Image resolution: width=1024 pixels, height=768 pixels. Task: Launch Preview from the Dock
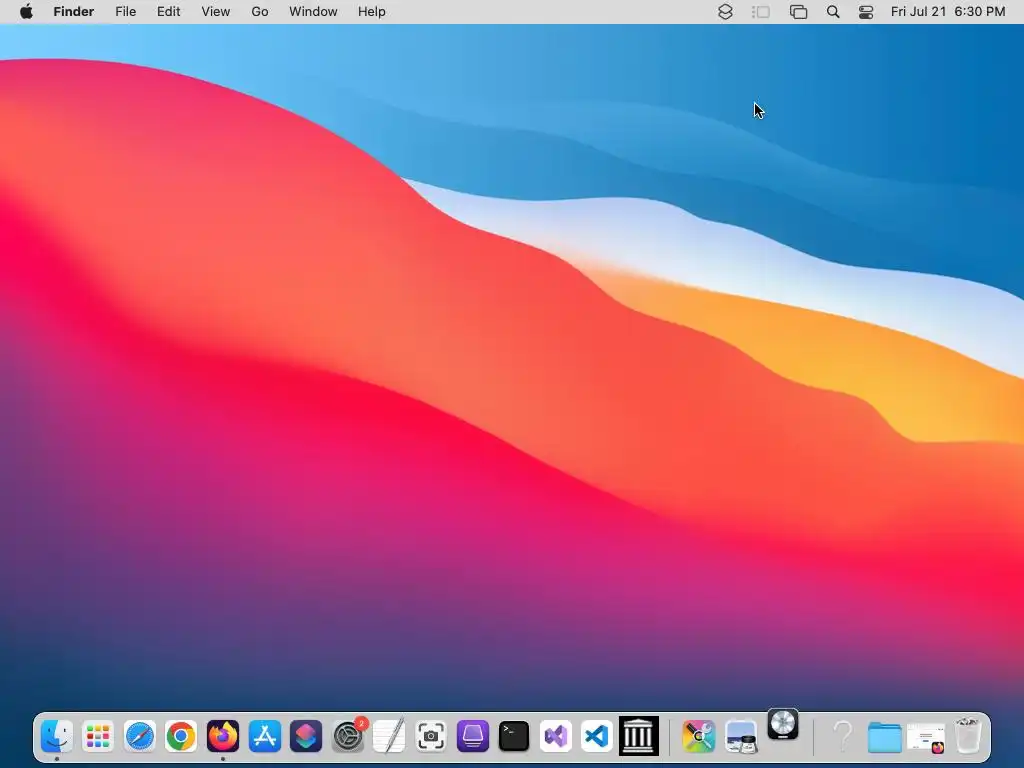point(741,736)
